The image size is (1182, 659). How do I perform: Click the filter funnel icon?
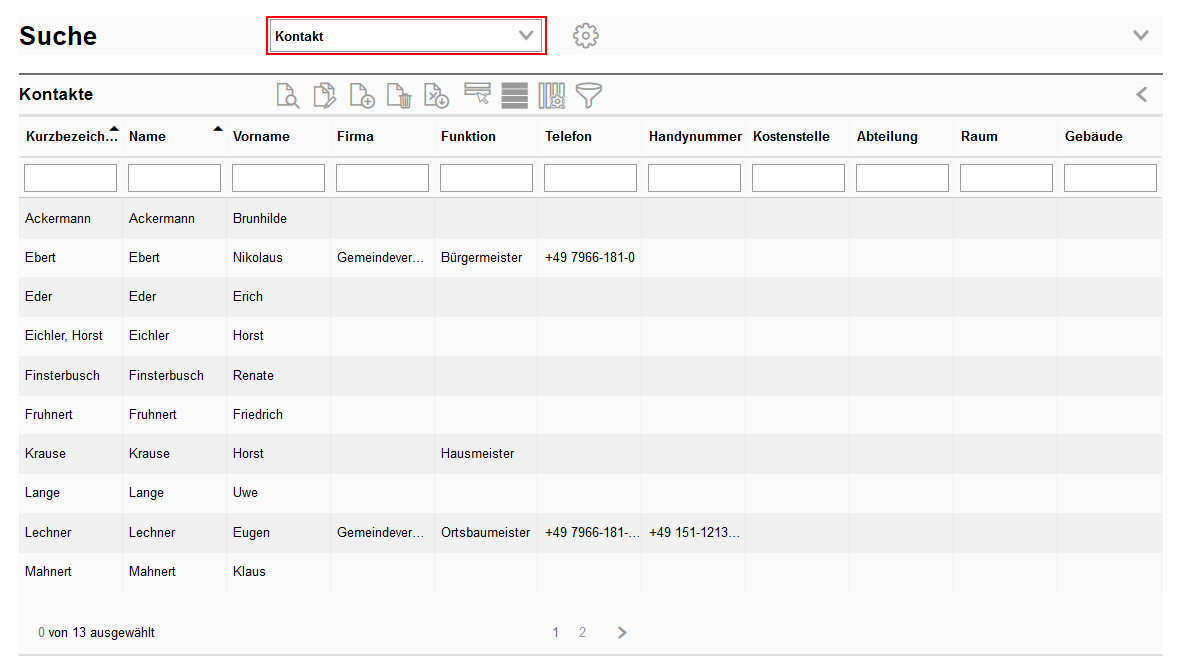[589, 96]
